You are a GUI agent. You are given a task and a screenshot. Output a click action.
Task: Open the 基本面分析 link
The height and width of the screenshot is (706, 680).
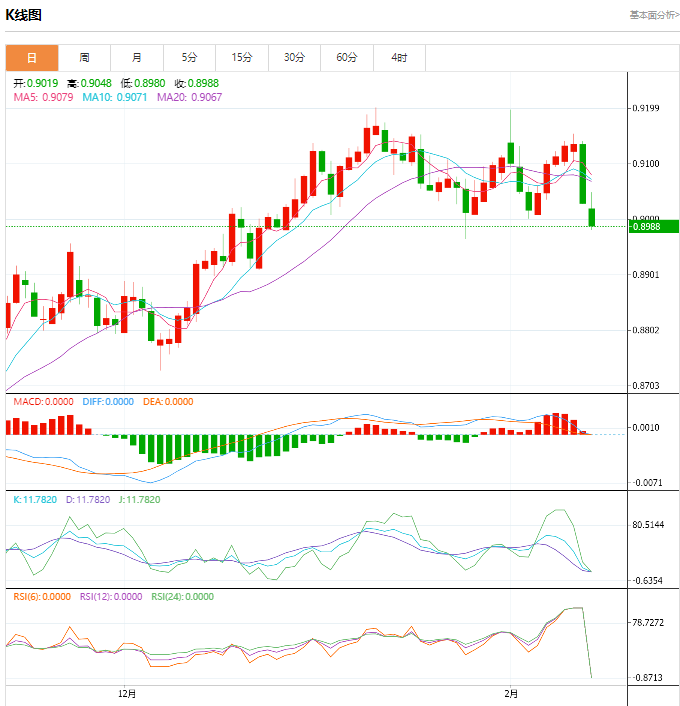coord(654,15)
